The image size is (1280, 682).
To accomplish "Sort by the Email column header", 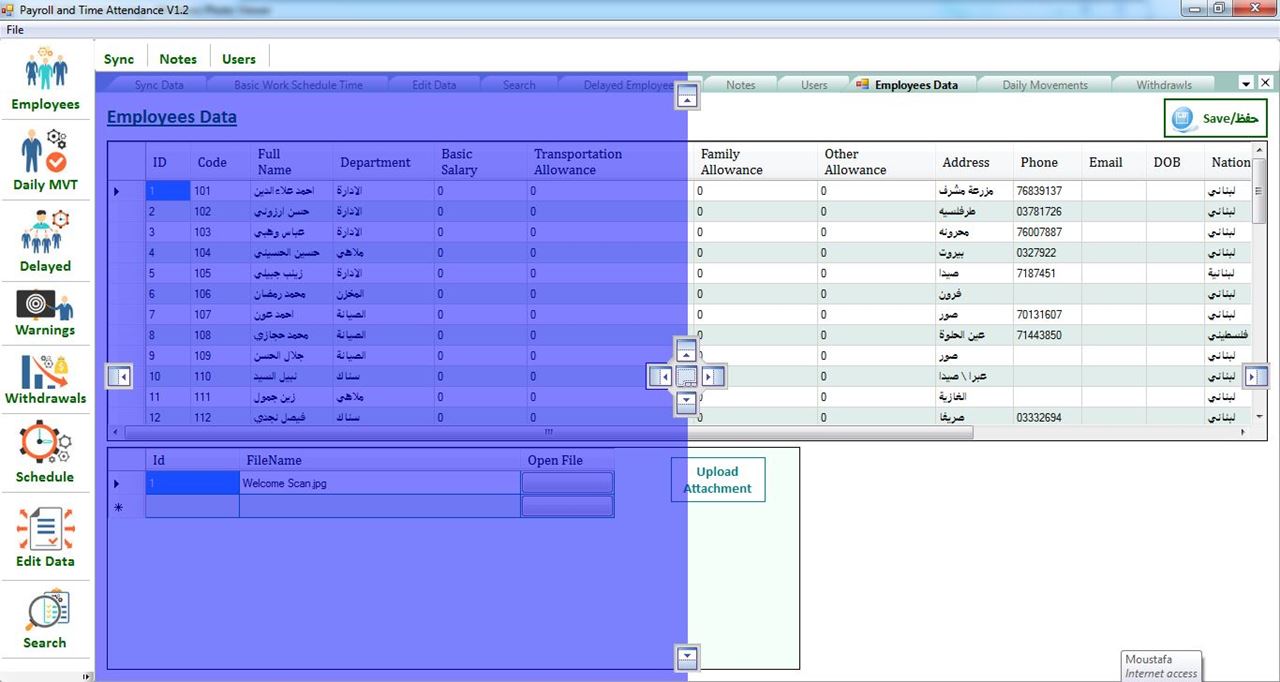I will point(1106,162).
